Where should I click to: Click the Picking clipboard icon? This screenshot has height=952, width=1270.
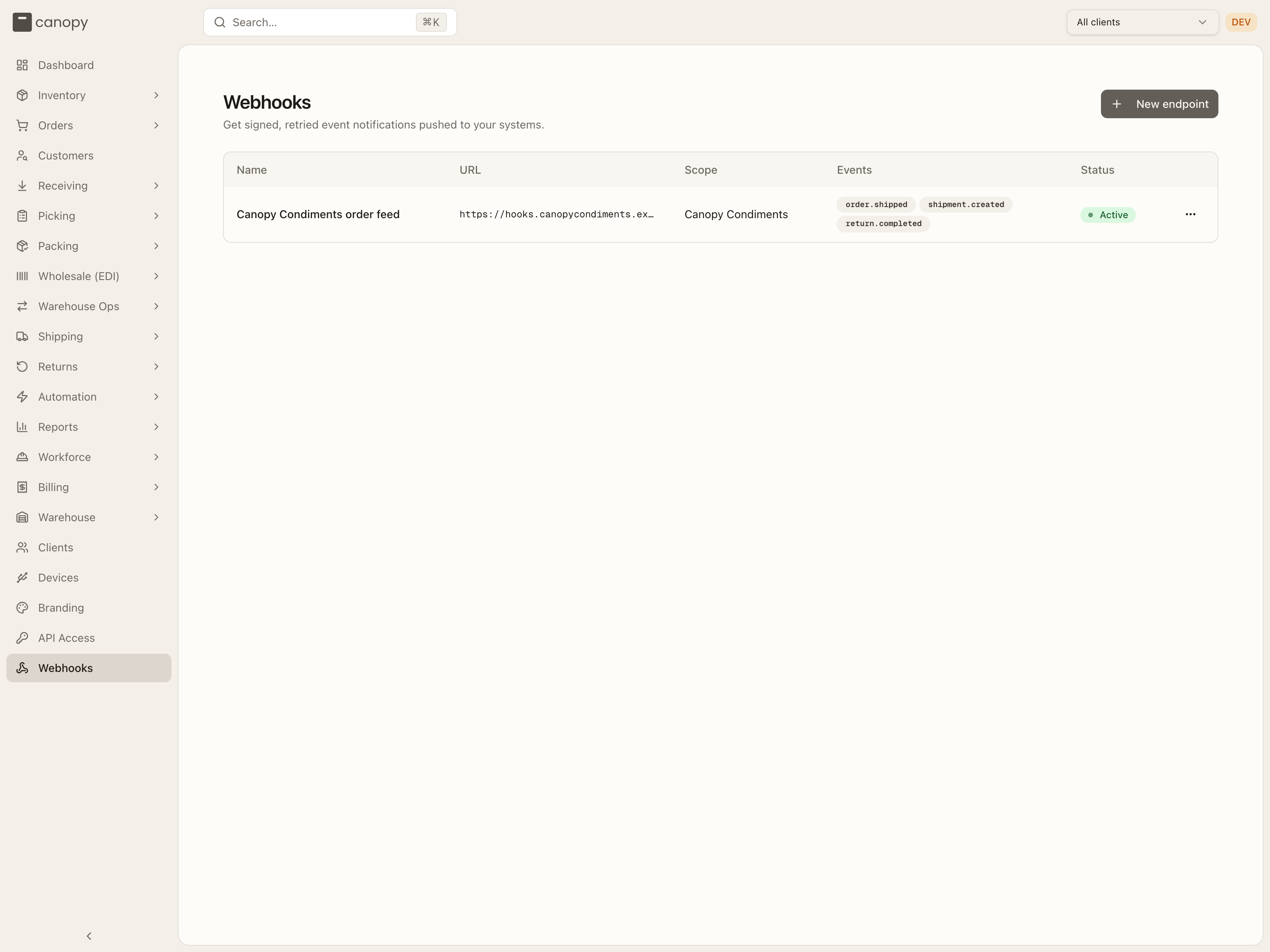22,216
